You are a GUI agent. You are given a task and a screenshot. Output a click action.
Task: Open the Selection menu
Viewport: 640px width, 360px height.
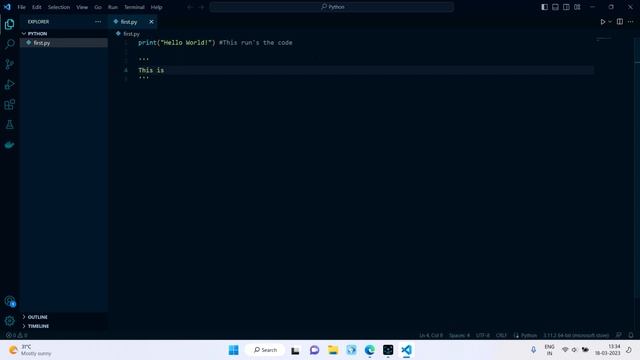(59, 7)
